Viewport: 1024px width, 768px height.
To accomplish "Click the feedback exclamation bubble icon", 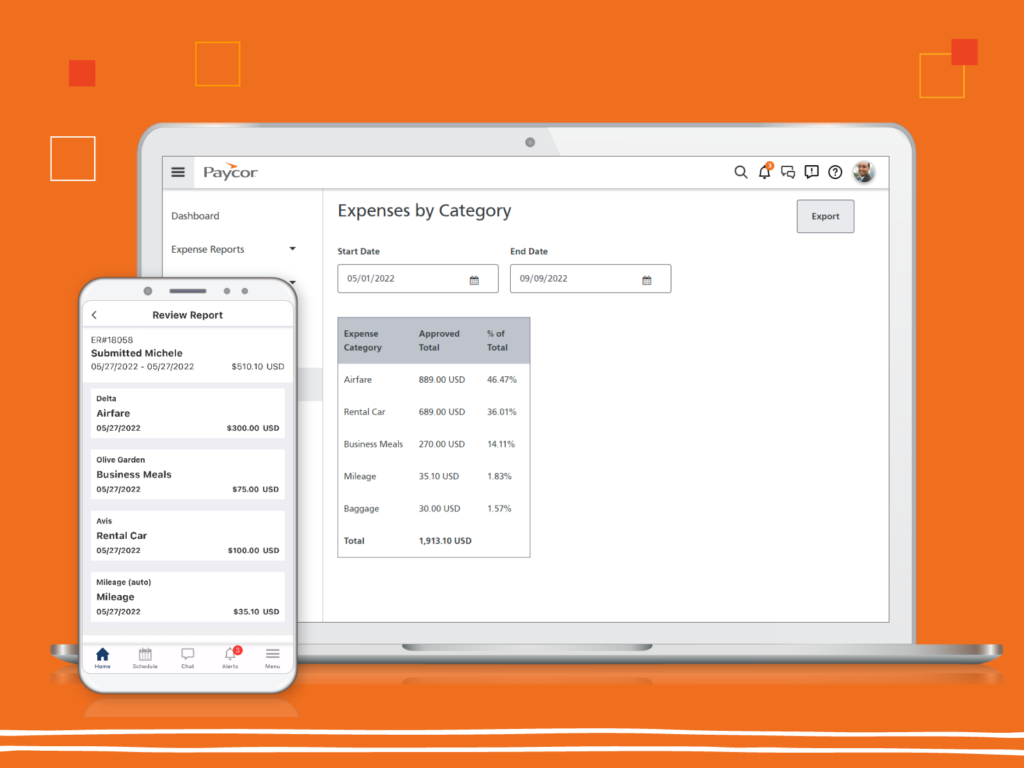I will (x=812, y=172).
